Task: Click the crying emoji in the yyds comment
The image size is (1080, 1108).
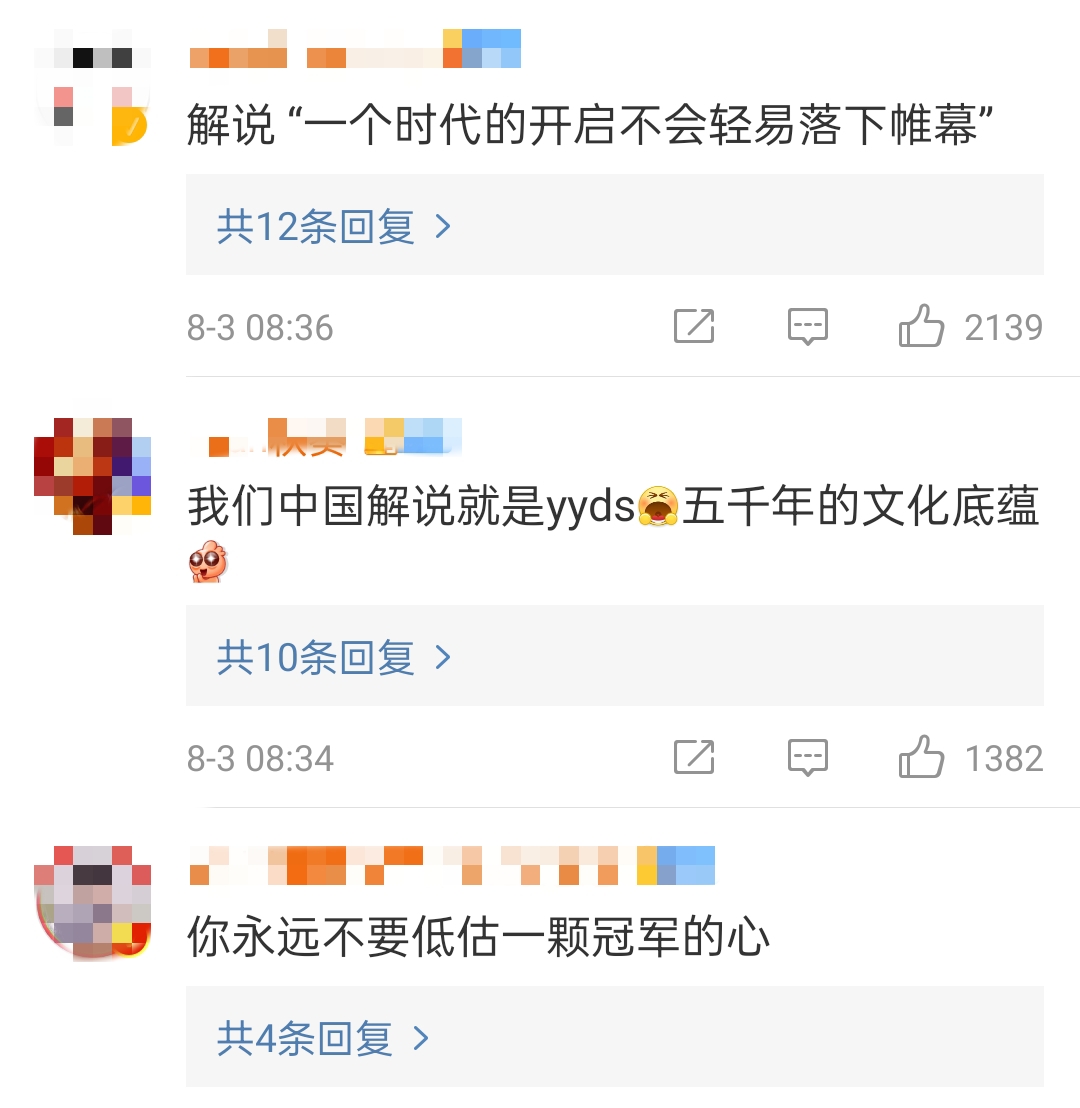Action: (x=658, y=507)
